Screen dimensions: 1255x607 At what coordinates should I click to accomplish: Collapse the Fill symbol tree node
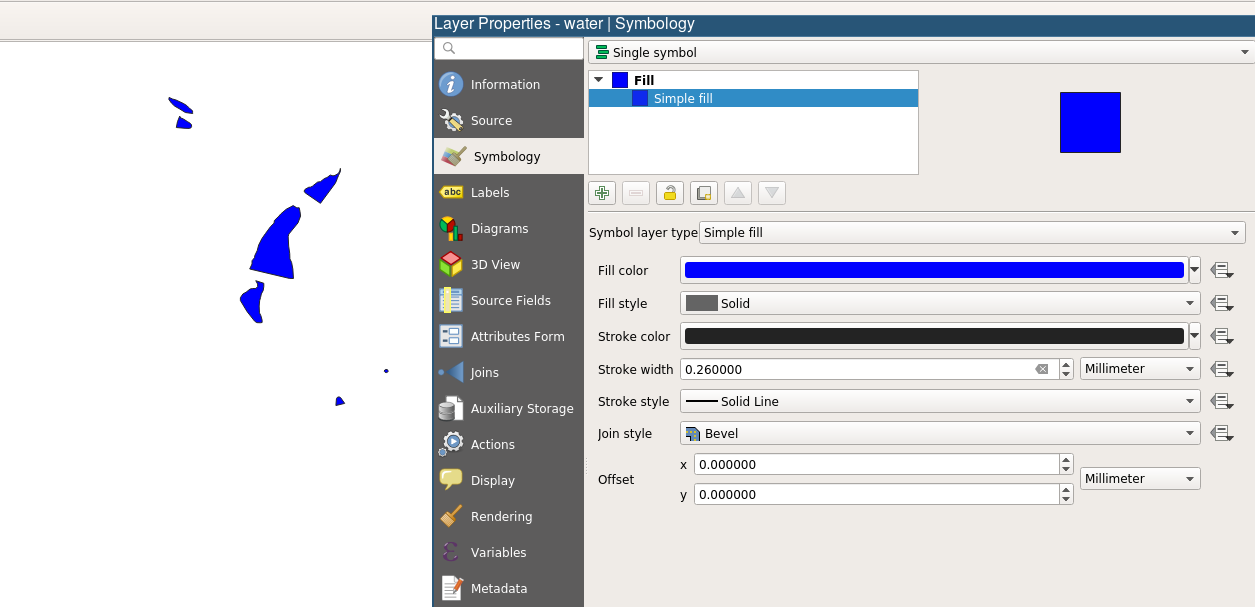coord(599,80)
